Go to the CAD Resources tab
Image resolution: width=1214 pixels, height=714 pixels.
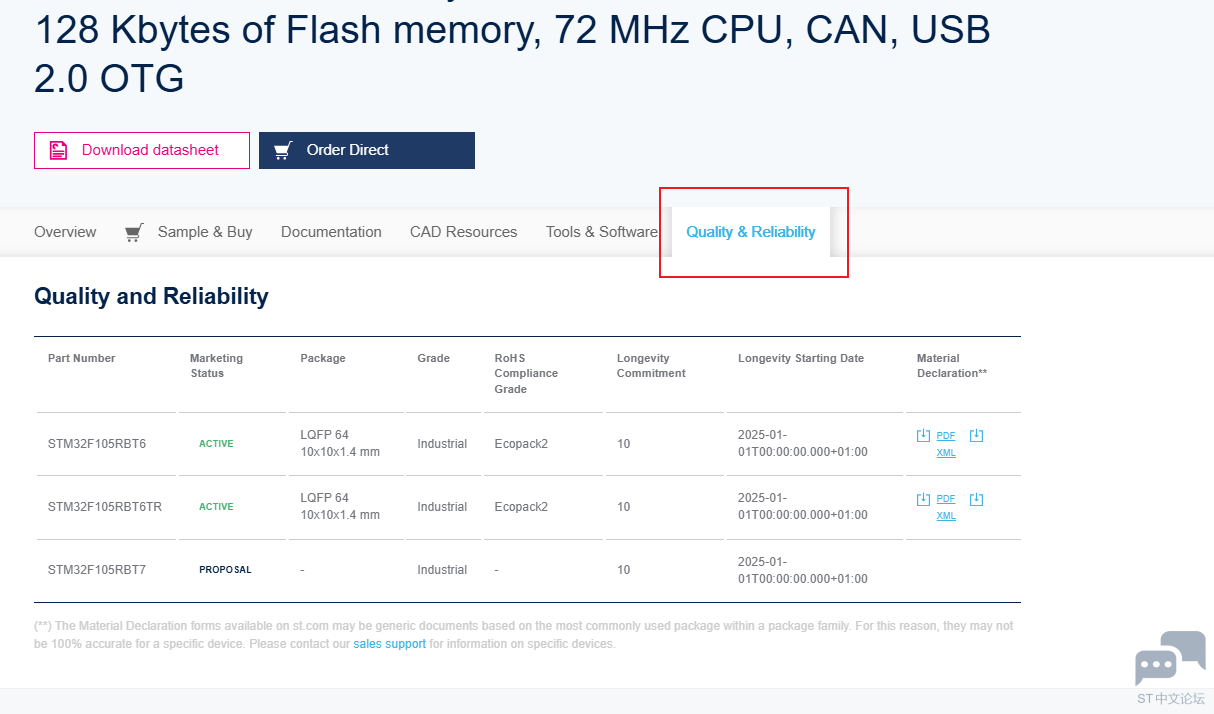click(x=464, y=232)
